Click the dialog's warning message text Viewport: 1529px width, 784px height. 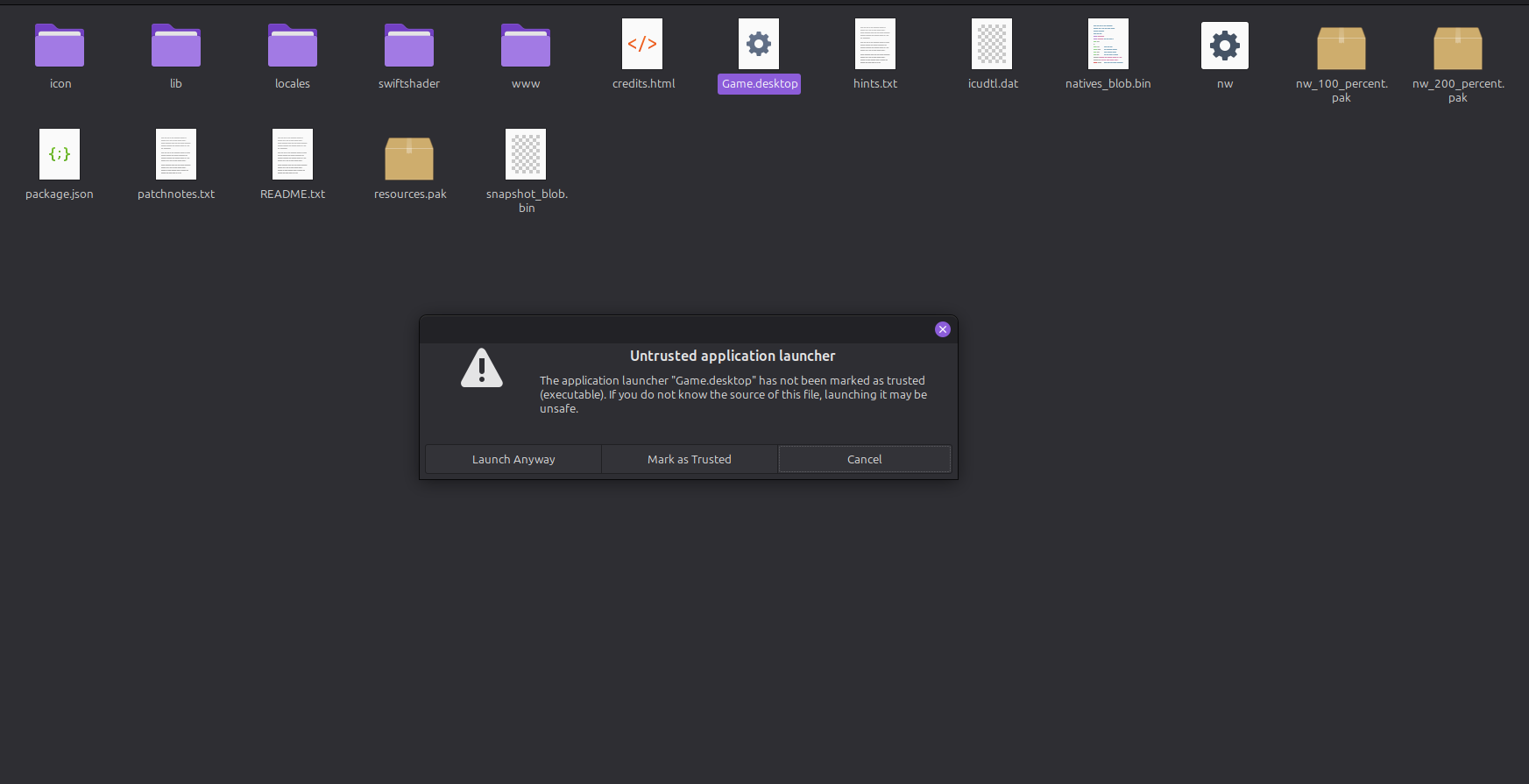tap(733, 394)
